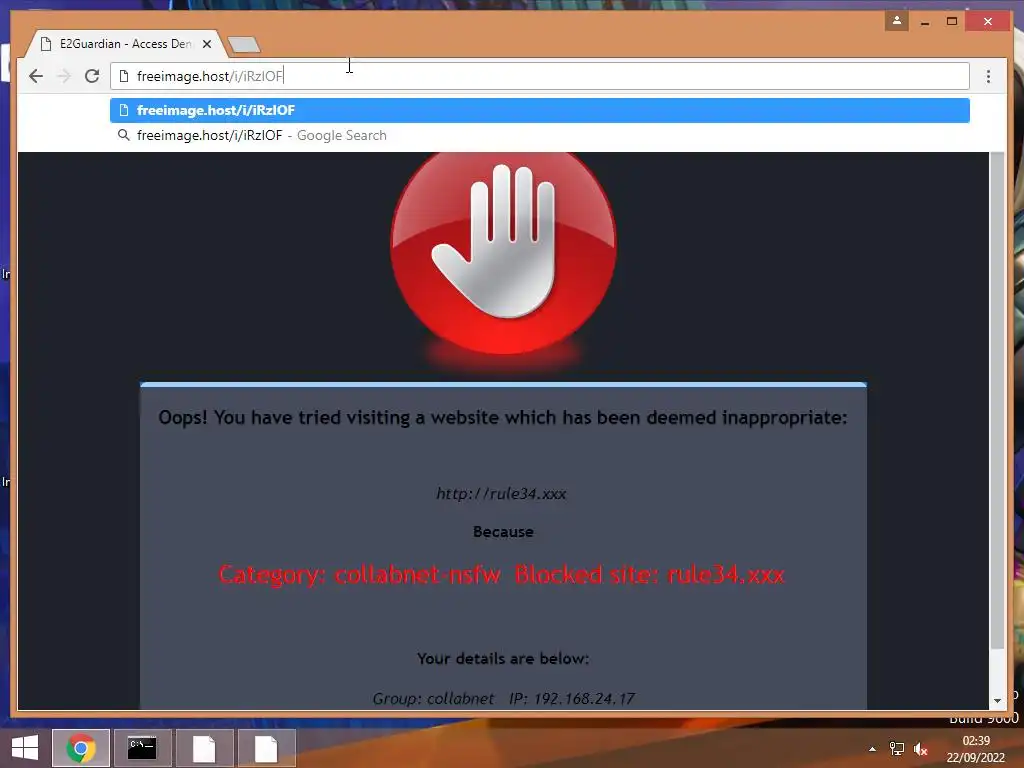Screen dimensions: 1024x768
Task: Click the Group: collabnet IP line
Action: click(504, 699)
